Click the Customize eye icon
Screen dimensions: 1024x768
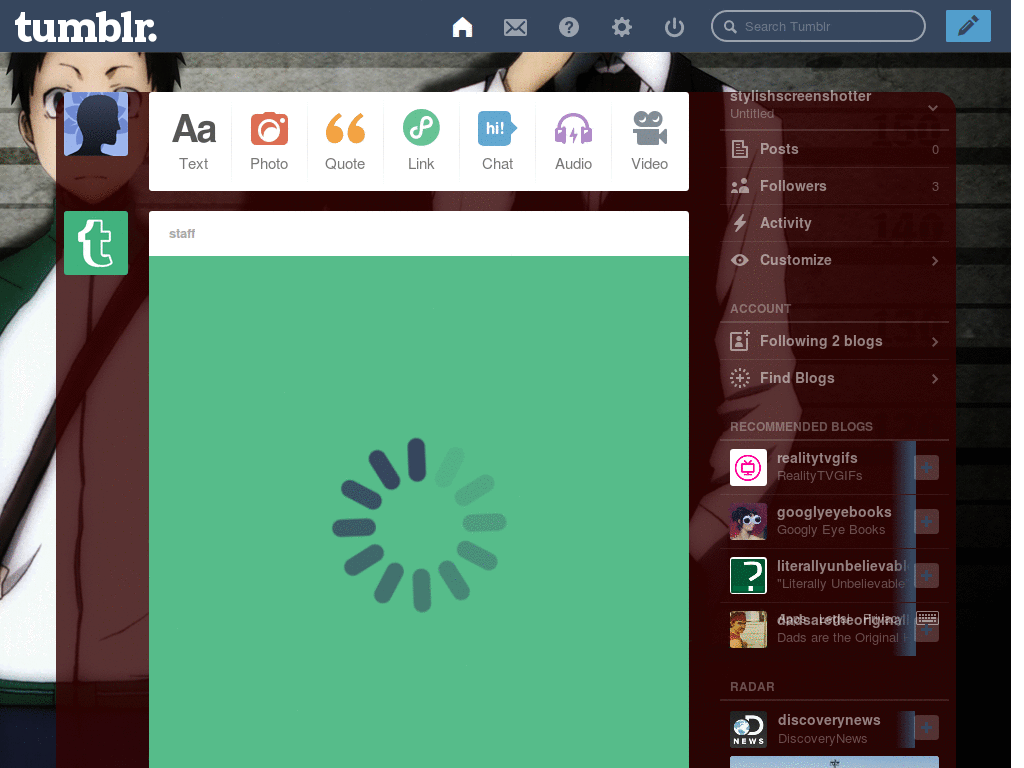point(740,261)
